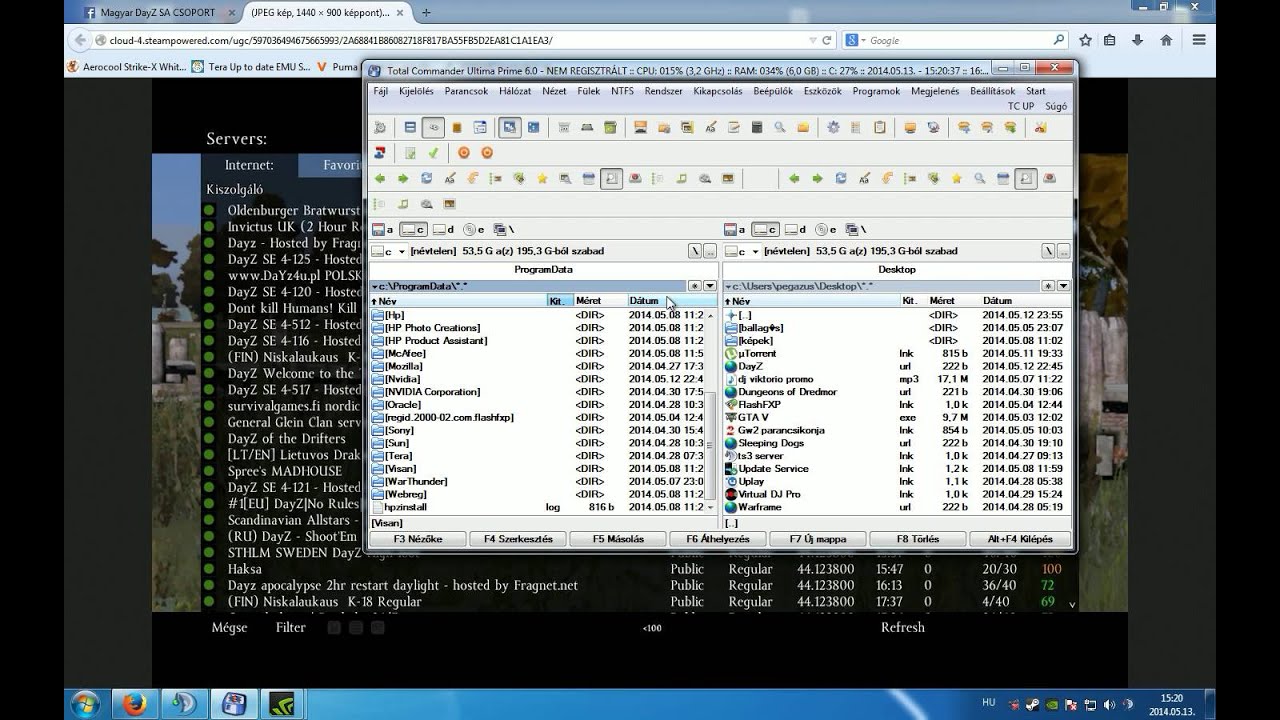
Task: Click the notepad icon beside the green checkmark
Action: 410,153
